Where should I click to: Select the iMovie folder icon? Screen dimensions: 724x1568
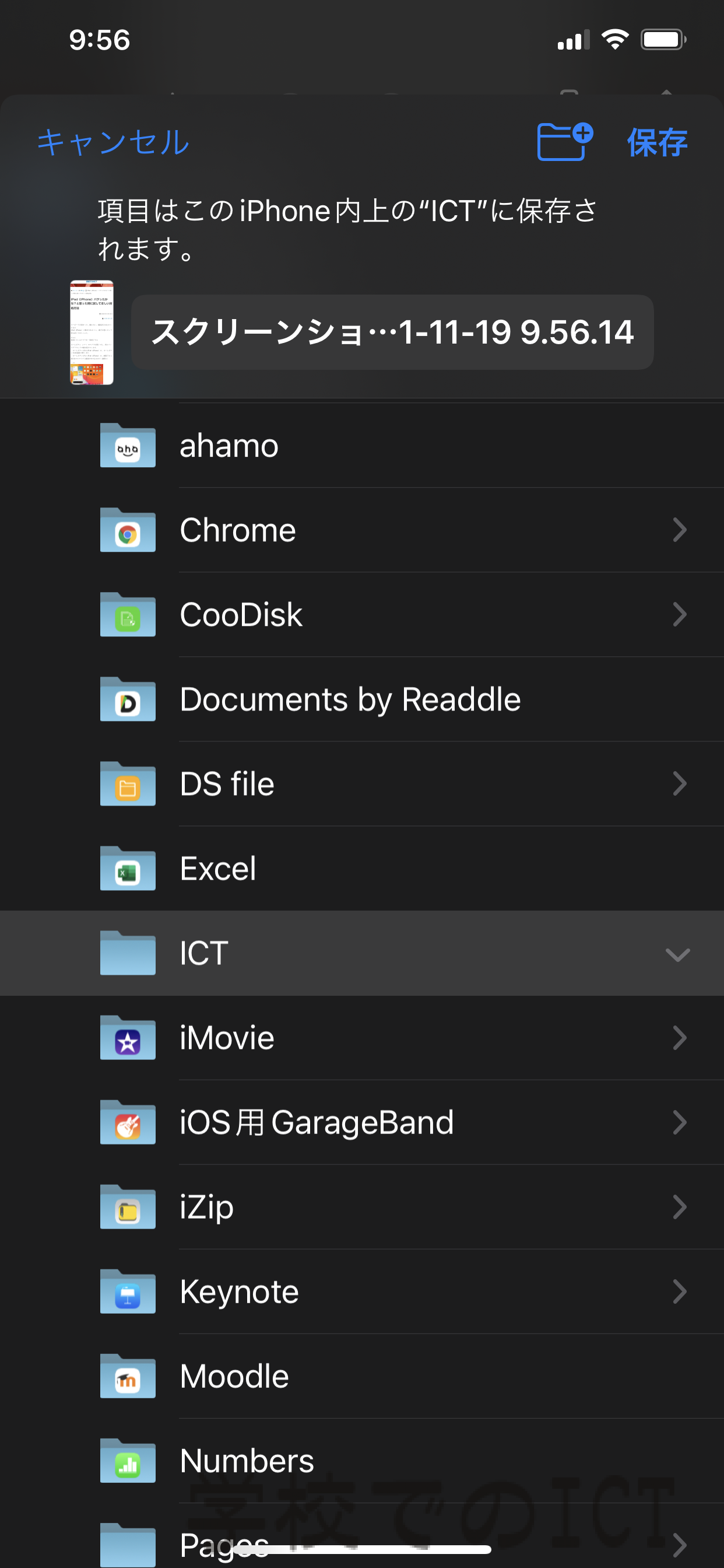coord(128,1038)
